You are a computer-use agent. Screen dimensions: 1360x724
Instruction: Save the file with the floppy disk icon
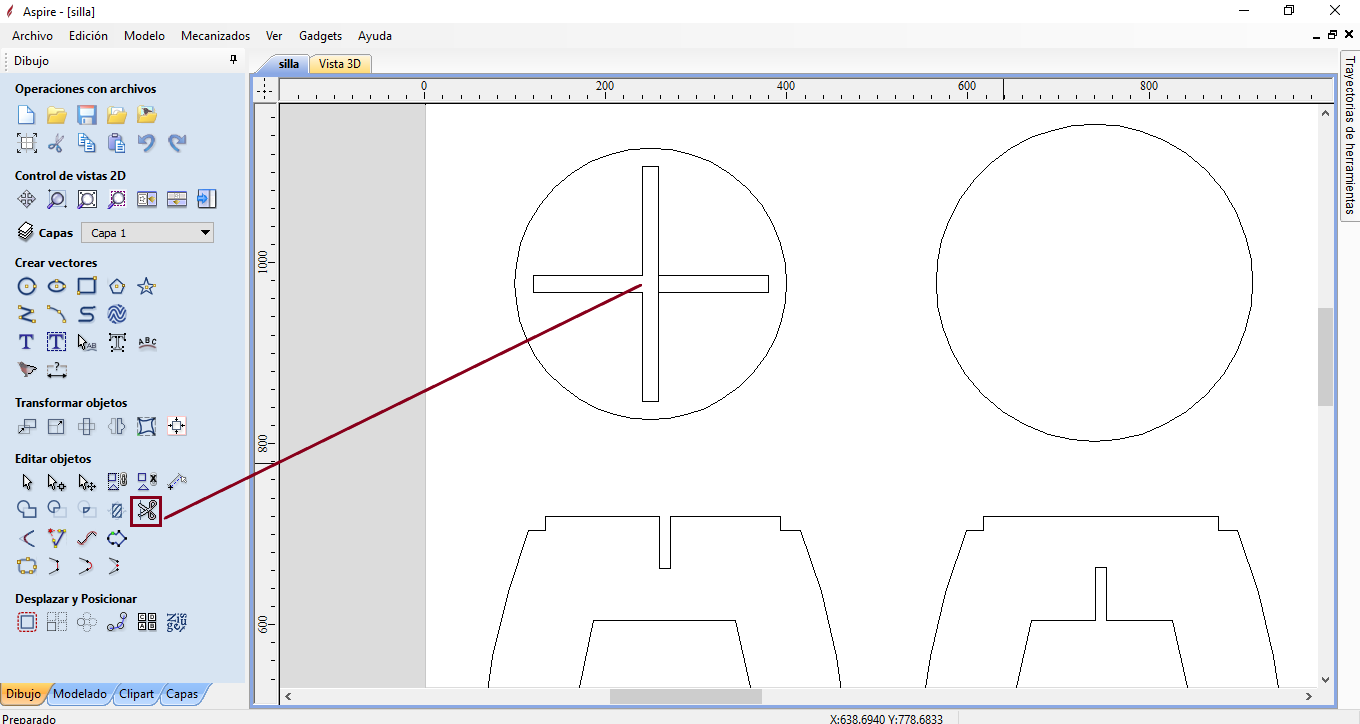pyautogui.click(x=87, y=115)
